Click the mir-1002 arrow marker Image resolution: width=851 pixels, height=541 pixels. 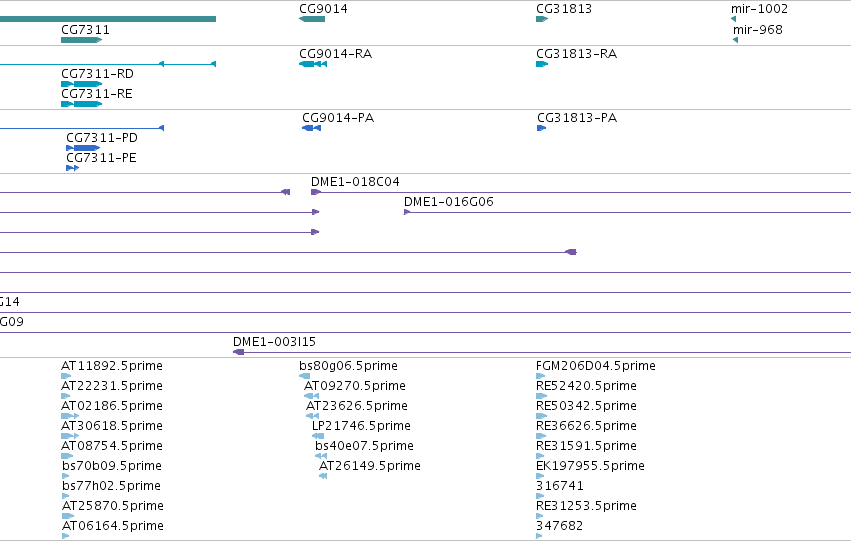[734, 19]
